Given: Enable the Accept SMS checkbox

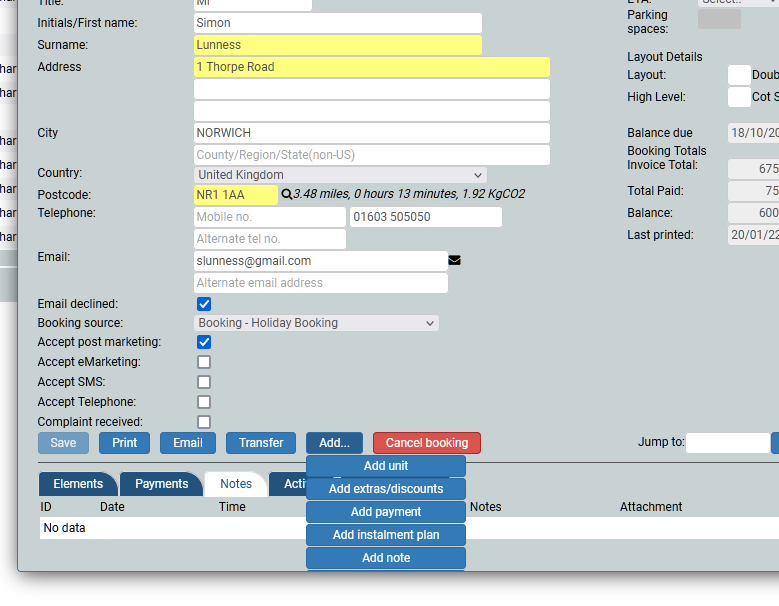Looking at the screenshot, I should pyautogui.click(x=204, y=382).
